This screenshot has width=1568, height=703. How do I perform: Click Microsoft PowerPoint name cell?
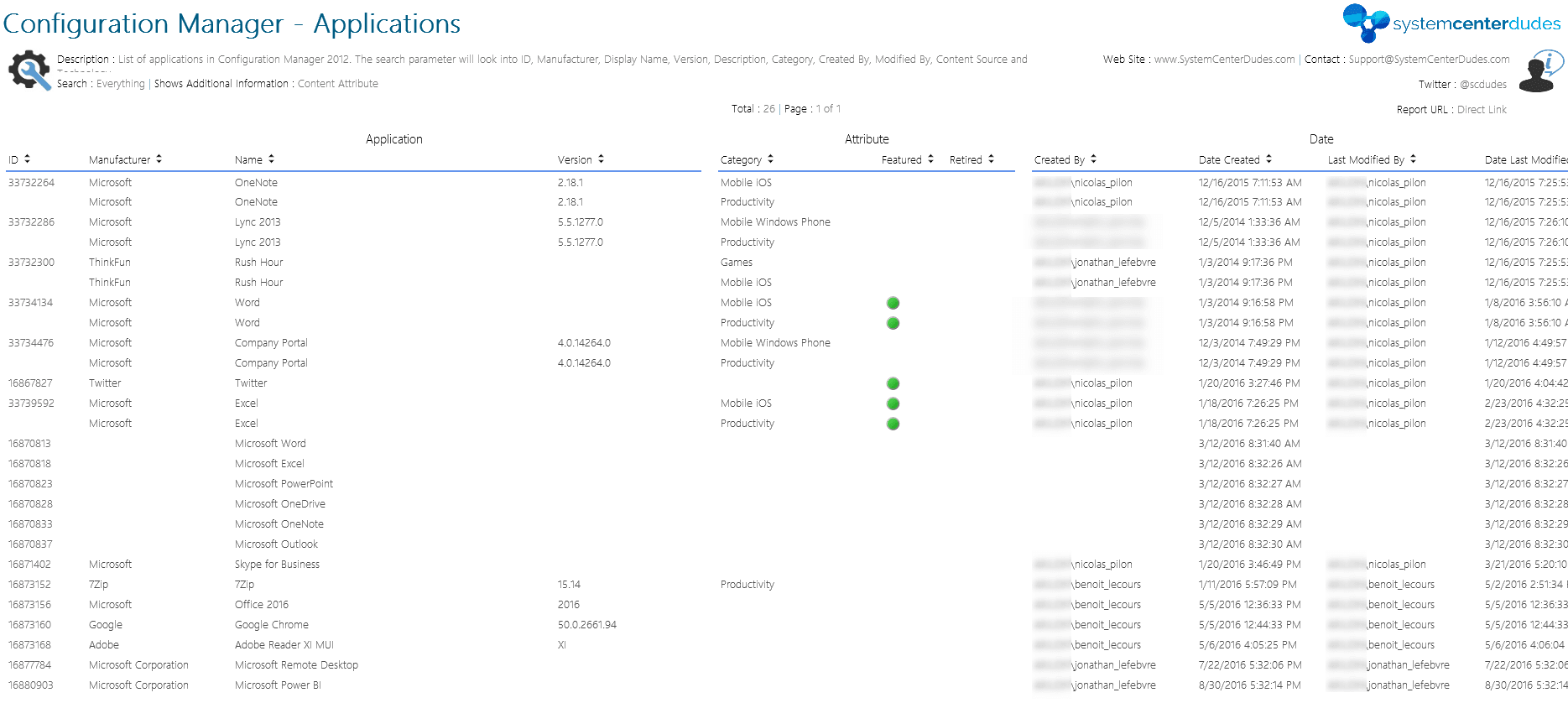pos(284,484)
